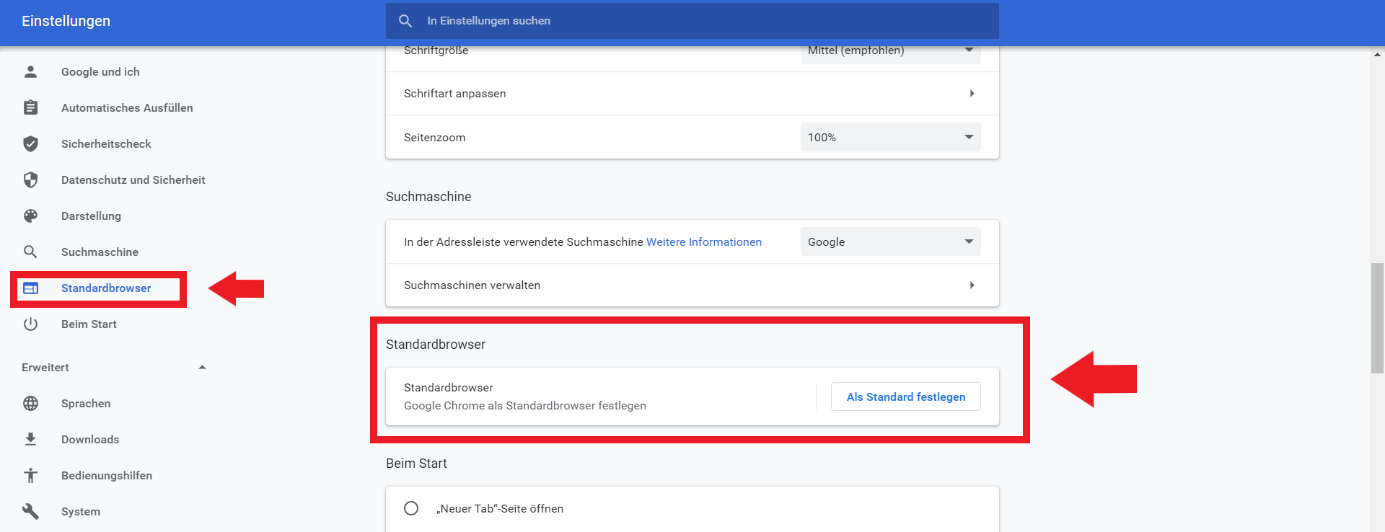
Task: Open the Seitenzoom 100% dropdown
Action: click(890, 137)
